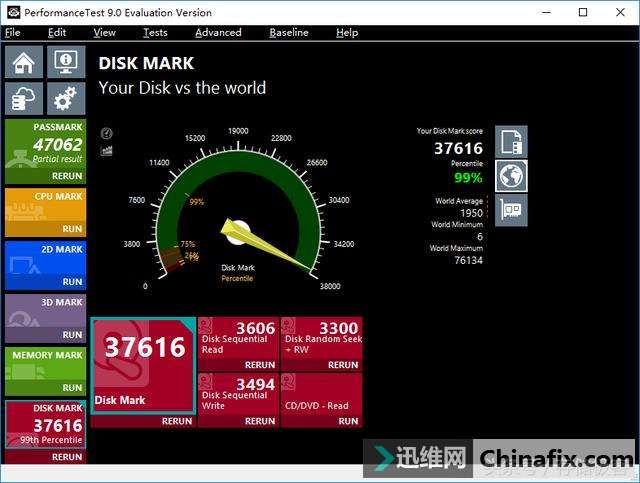Click the Disk Random Seek 3300 tile
Screen dimensions: 640x483
click(x=322, y=344)
